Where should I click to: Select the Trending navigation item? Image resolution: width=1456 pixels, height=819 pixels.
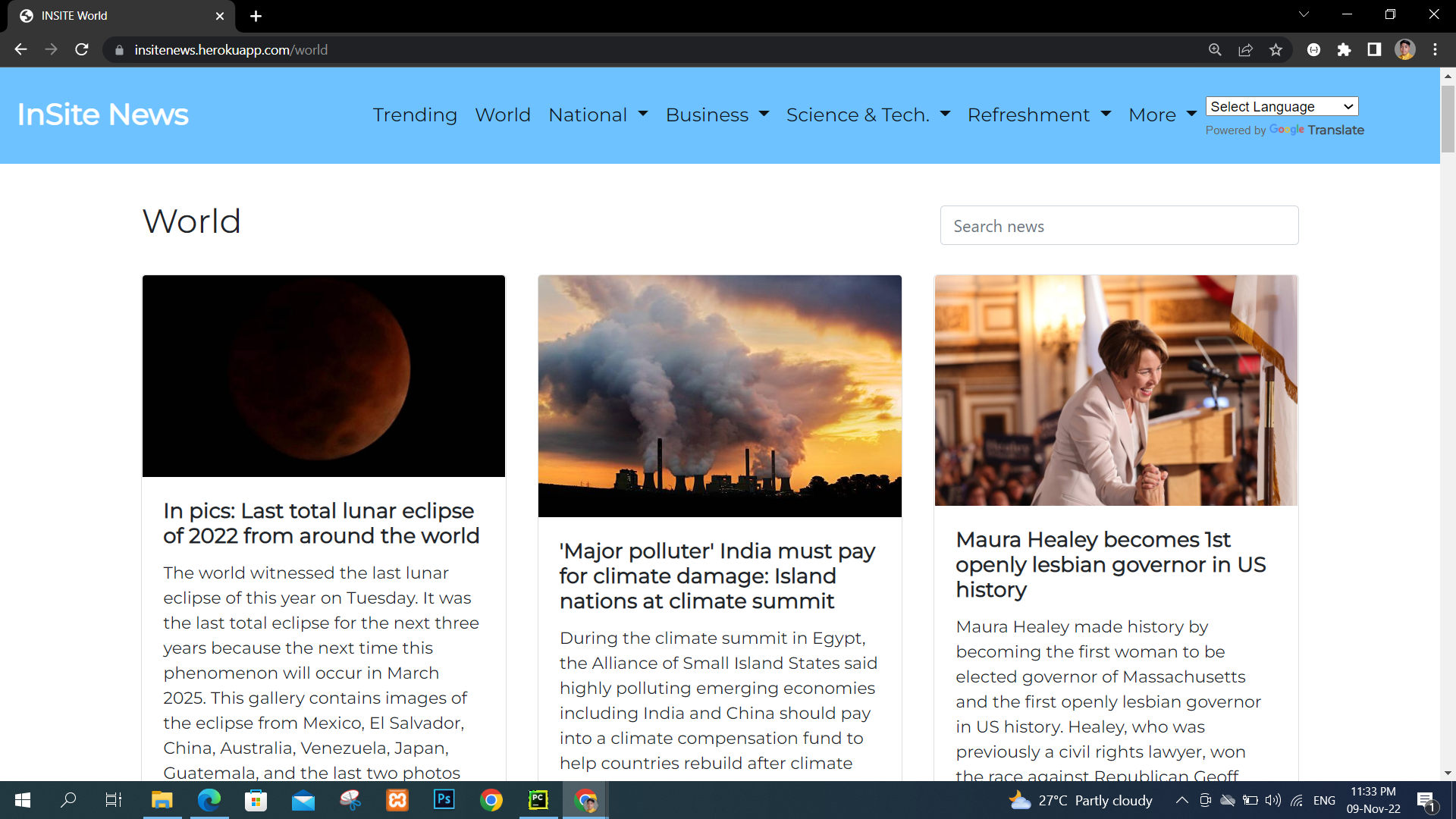pyautogui.click(x=415, y=115)
